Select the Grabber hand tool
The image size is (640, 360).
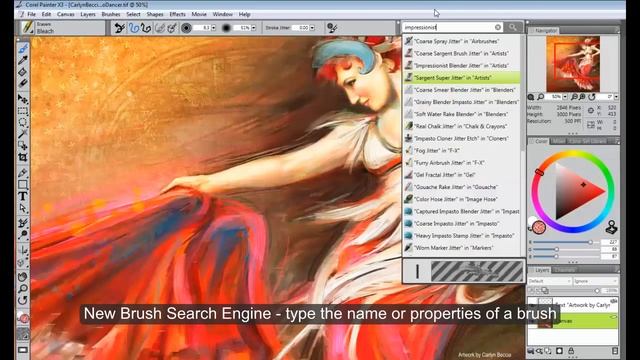click(x=23, y=277)
